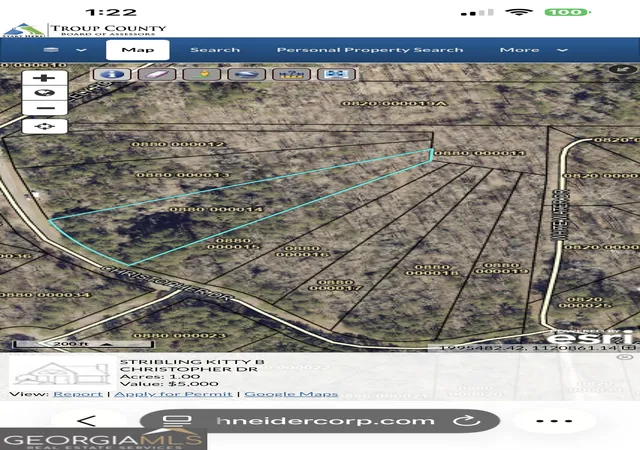This screenshot has height=450, width=640.
Task: Open the parcel Report link
Action: (78, 394)
